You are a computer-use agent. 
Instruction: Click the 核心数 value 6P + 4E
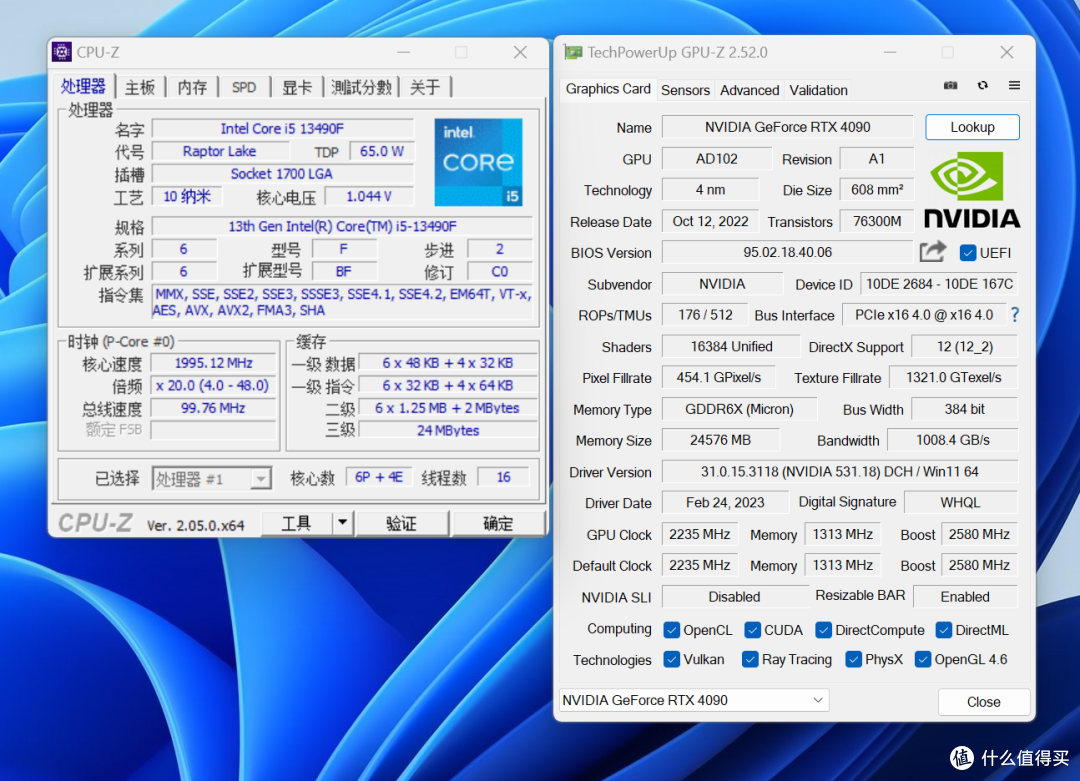click(379, 477)
